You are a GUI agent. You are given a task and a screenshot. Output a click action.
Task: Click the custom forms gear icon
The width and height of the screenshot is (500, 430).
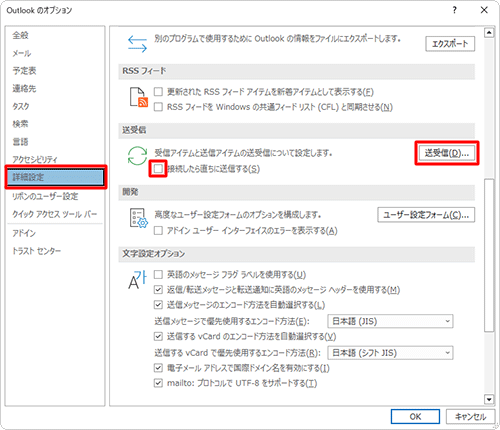(x=138, y=218)
